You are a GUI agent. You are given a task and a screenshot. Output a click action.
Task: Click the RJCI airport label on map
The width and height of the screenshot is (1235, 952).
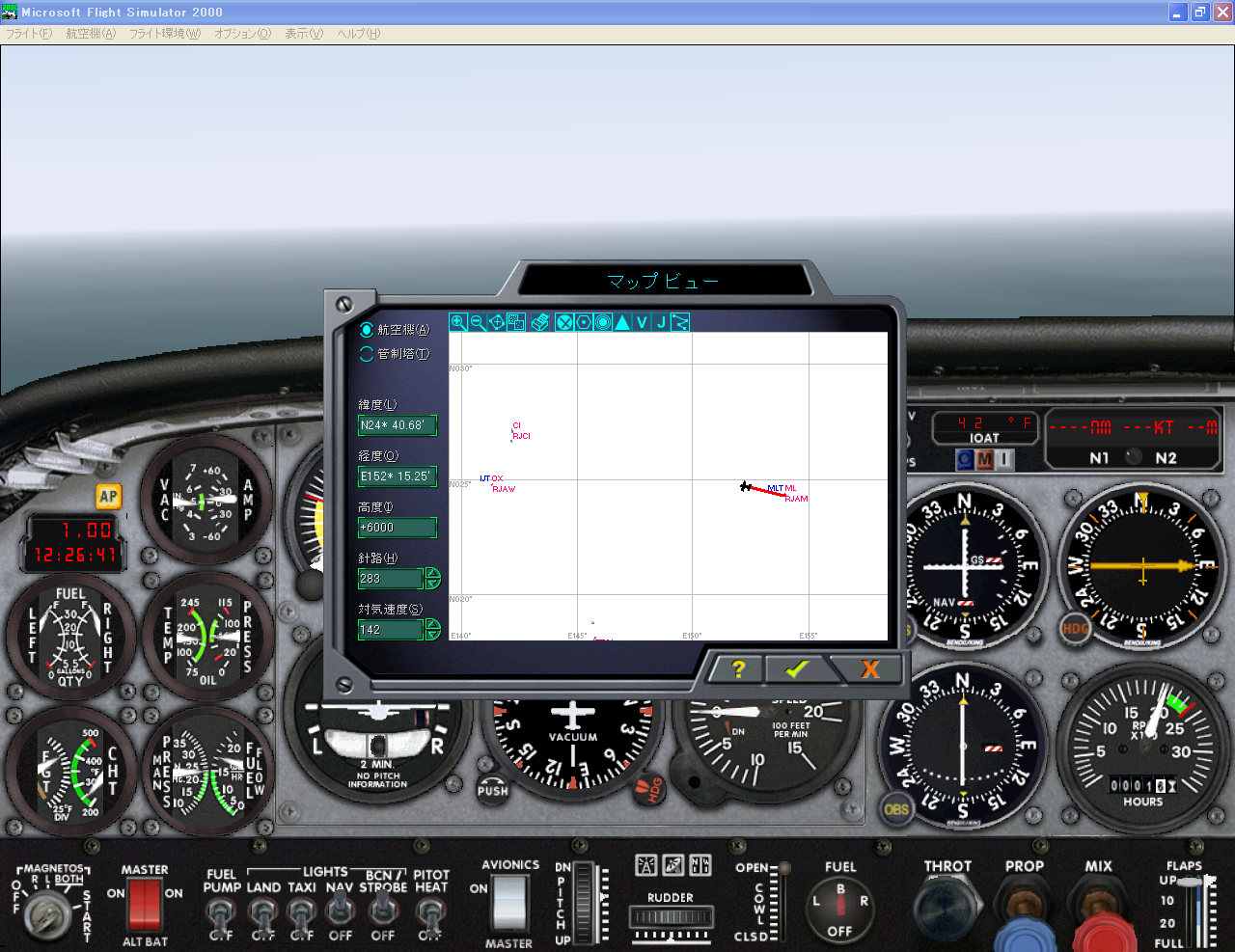[x=521, y=436]
